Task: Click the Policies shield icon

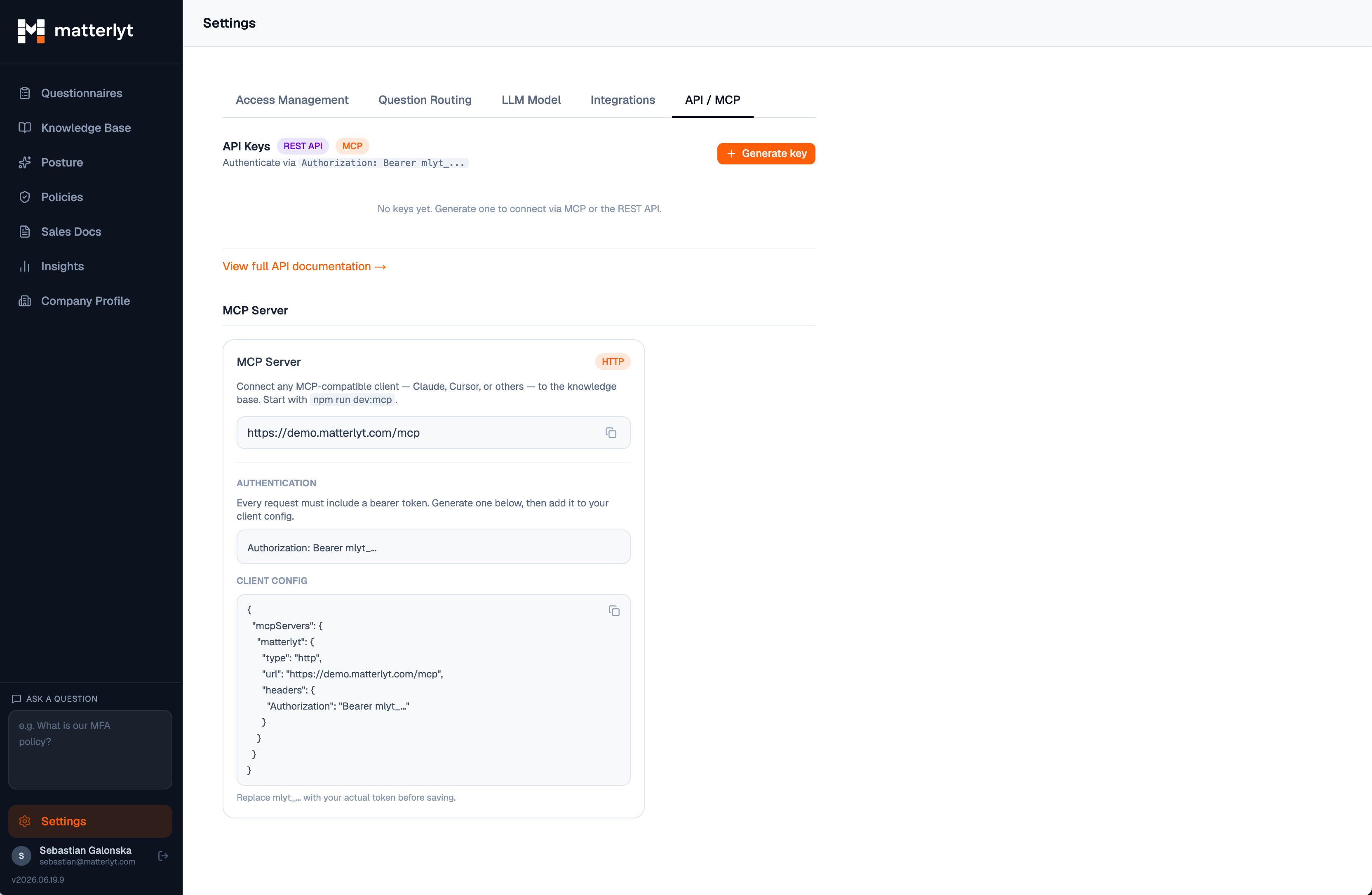Action: 25,197
